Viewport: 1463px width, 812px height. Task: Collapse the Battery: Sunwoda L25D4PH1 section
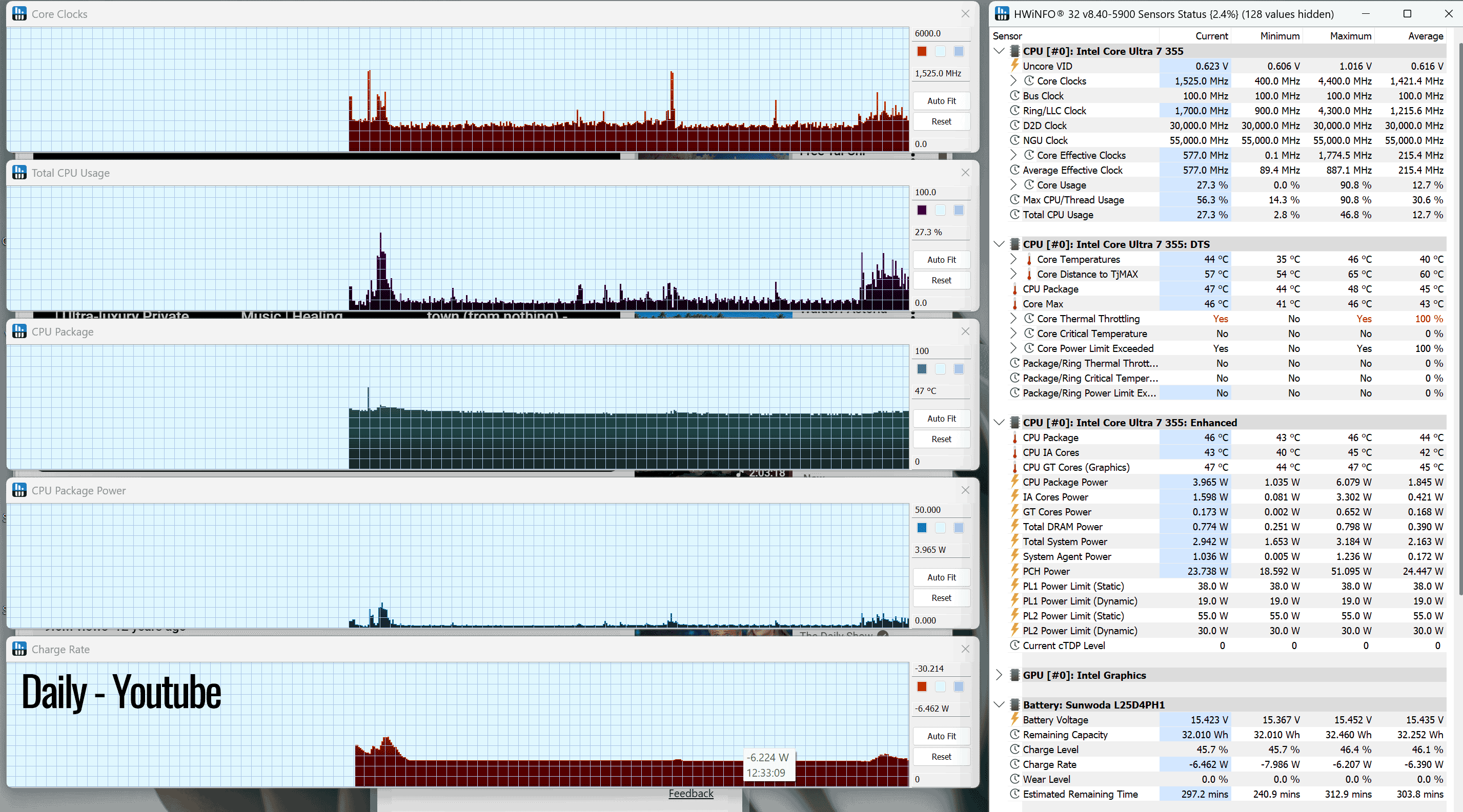1000,705
